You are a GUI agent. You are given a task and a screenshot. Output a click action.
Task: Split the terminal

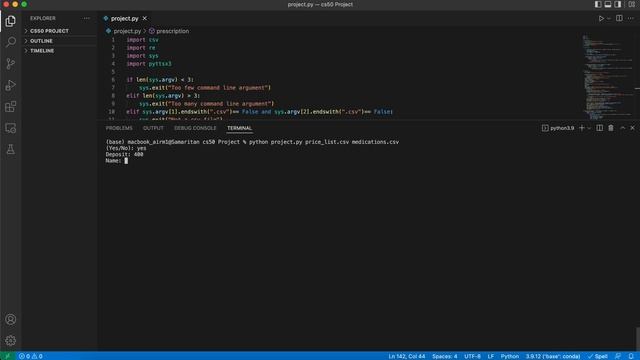tap(599, 128)
